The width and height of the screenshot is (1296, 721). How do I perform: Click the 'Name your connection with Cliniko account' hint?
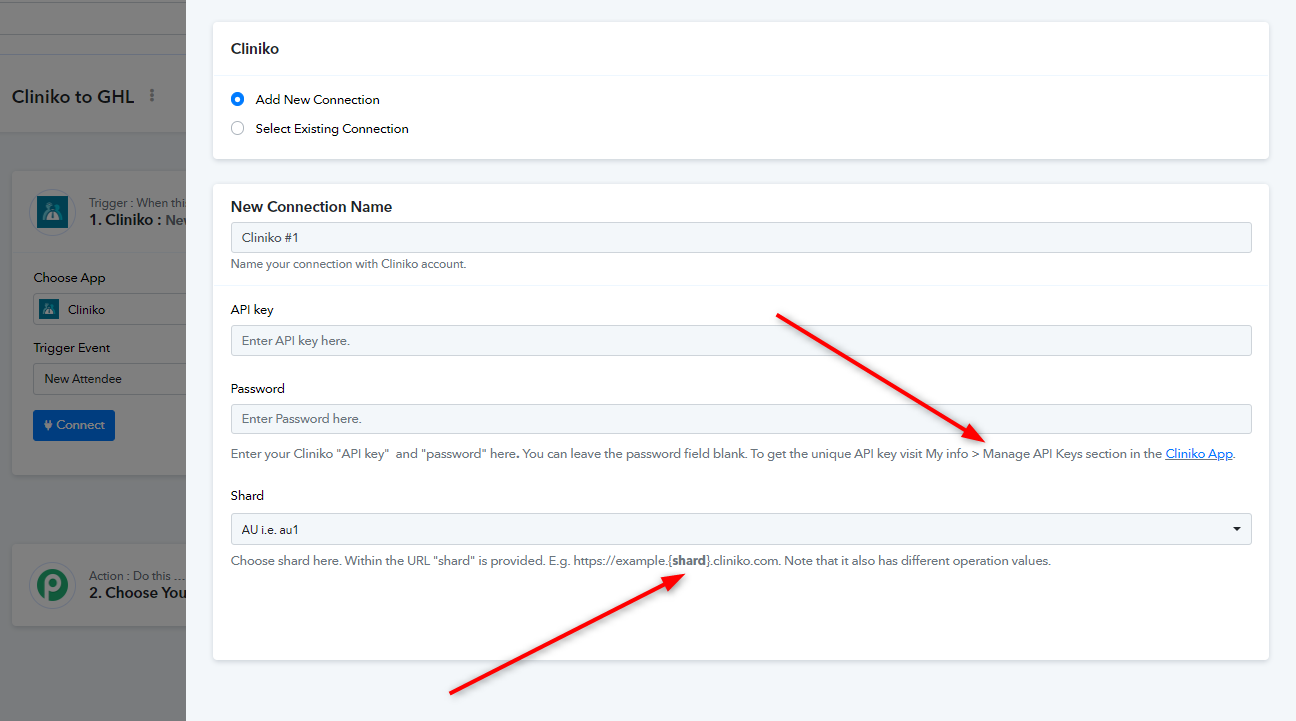coord(348,264)
